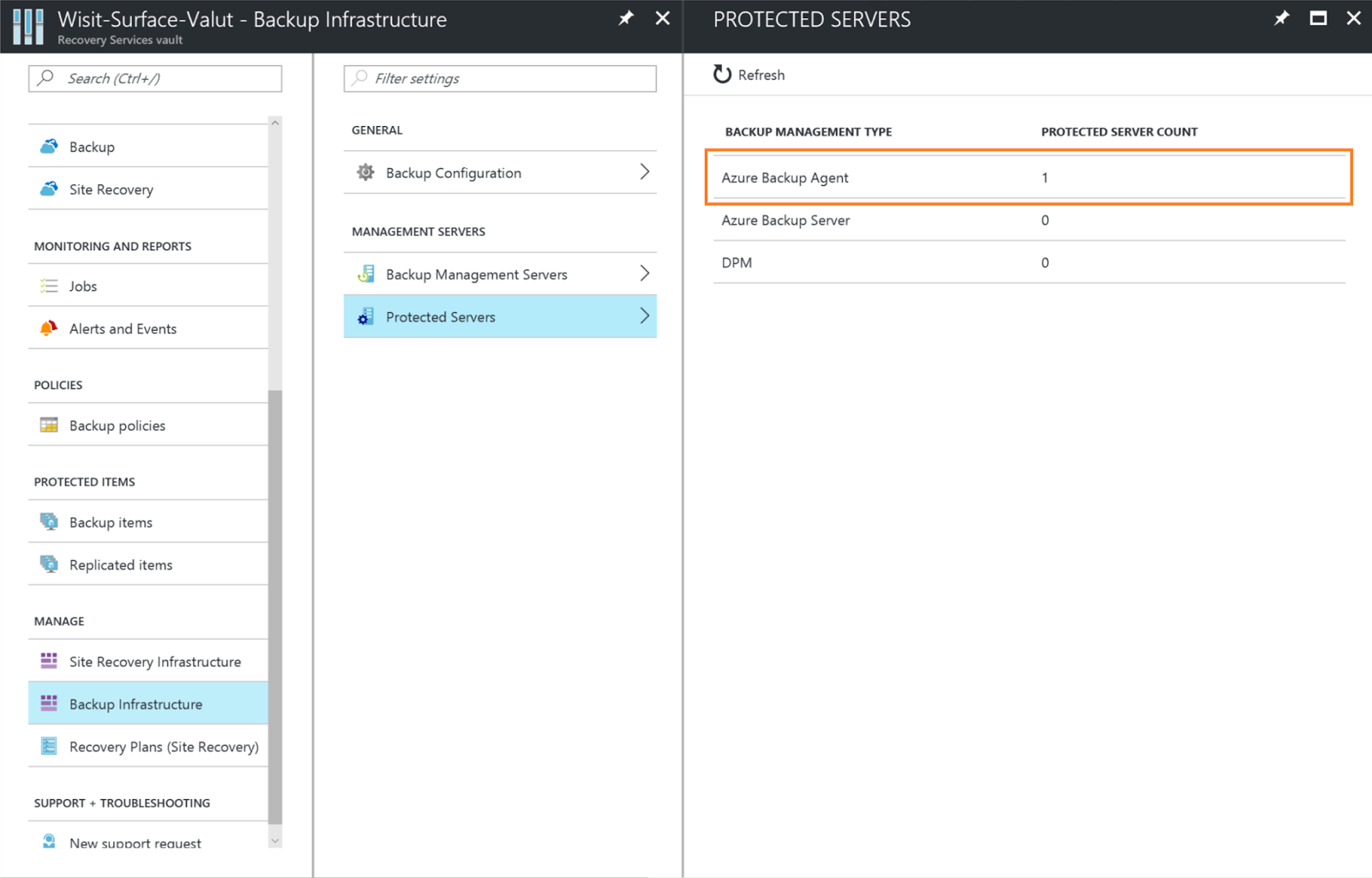Select the Backup cloud icon in sidebar
This screenshot has height=878, width=1372.
pyautogui.click(x=50, y=146)
